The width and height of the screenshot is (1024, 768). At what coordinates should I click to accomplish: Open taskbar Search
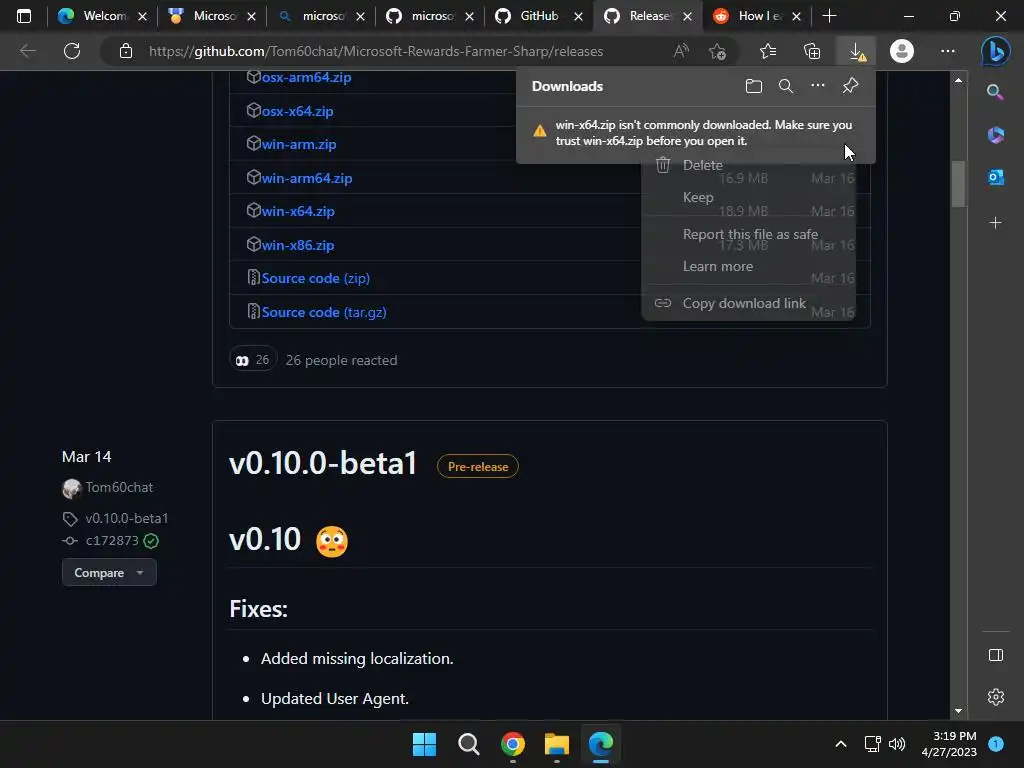pos(468,744)
